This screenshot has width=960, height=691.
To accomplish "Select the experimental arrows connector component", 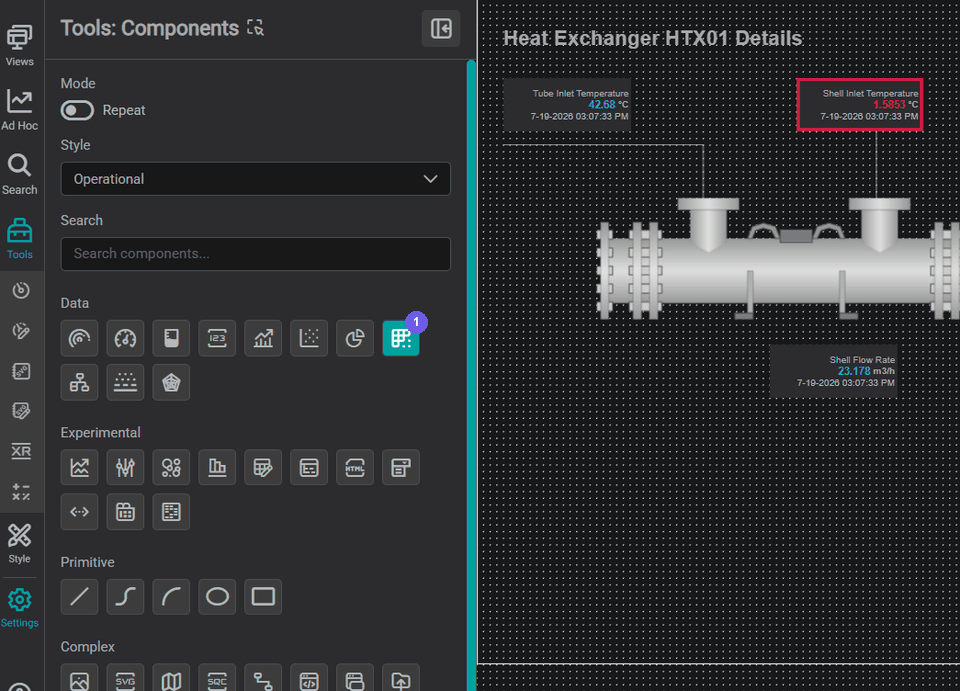I will [80, 512].
